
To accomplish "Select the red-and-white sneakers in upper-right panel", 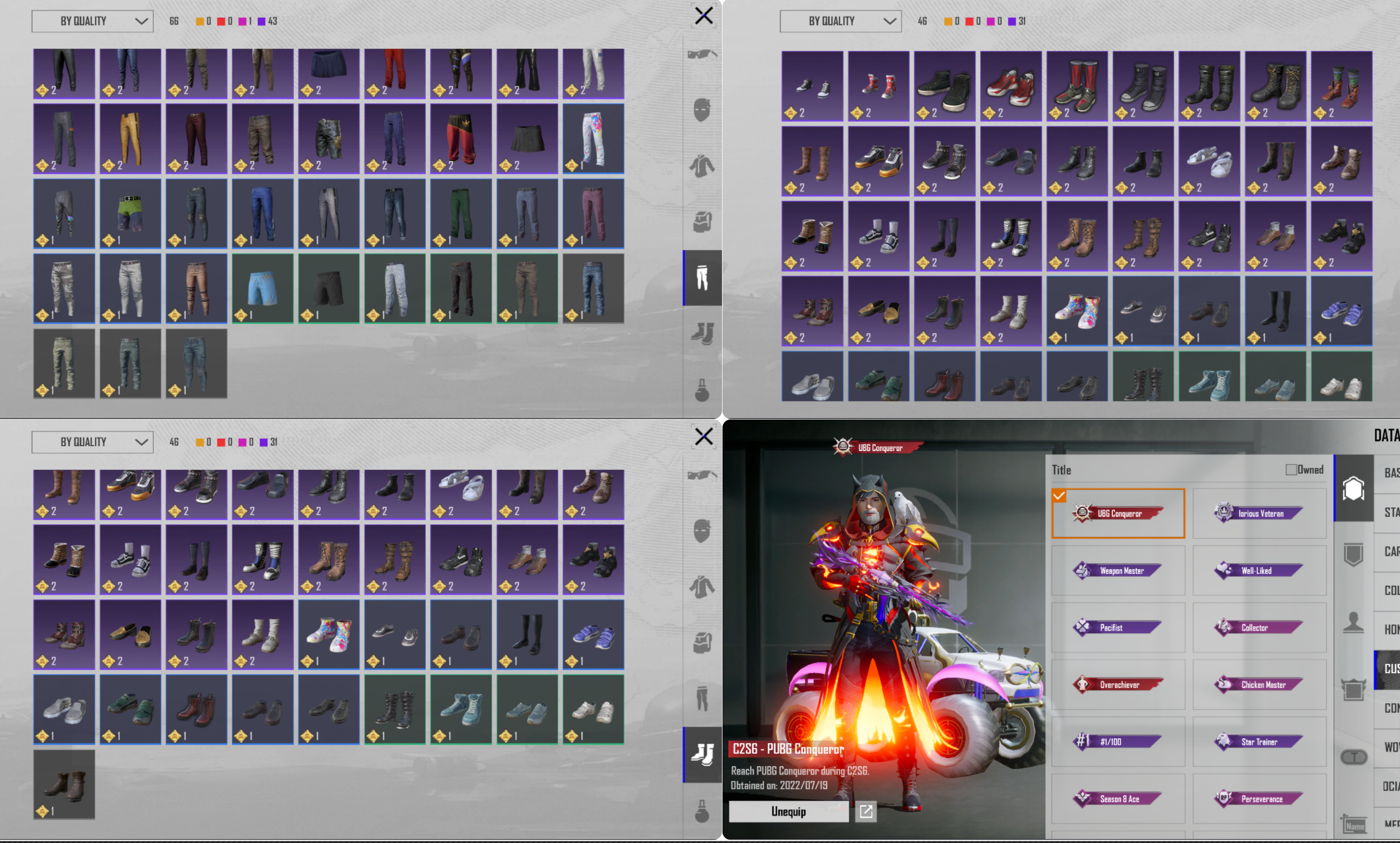I will point(1011,86).
